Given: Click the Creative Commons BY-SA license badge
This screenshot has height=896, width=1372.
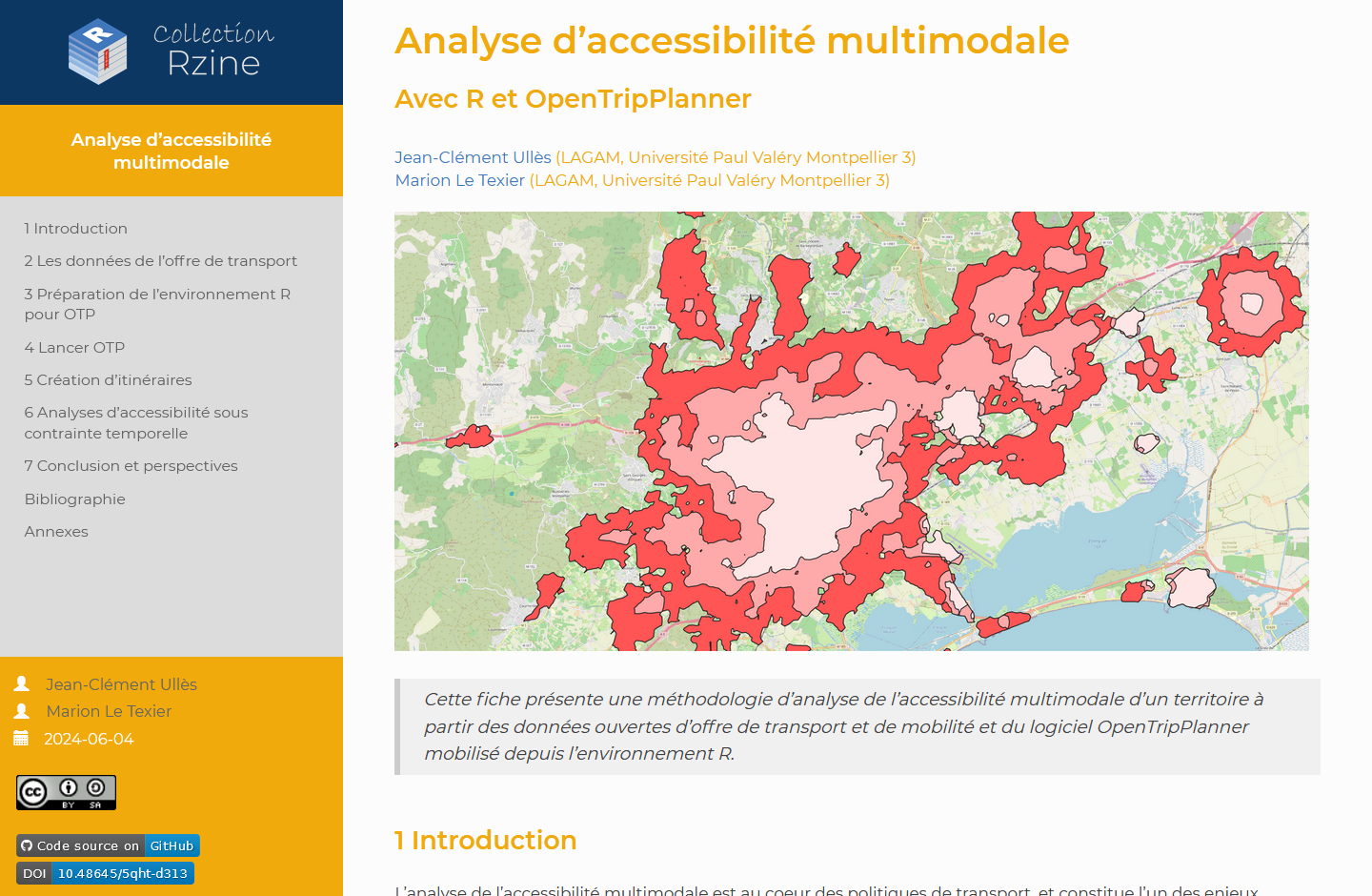Looking at the screenshot, I should pos(66,792).
